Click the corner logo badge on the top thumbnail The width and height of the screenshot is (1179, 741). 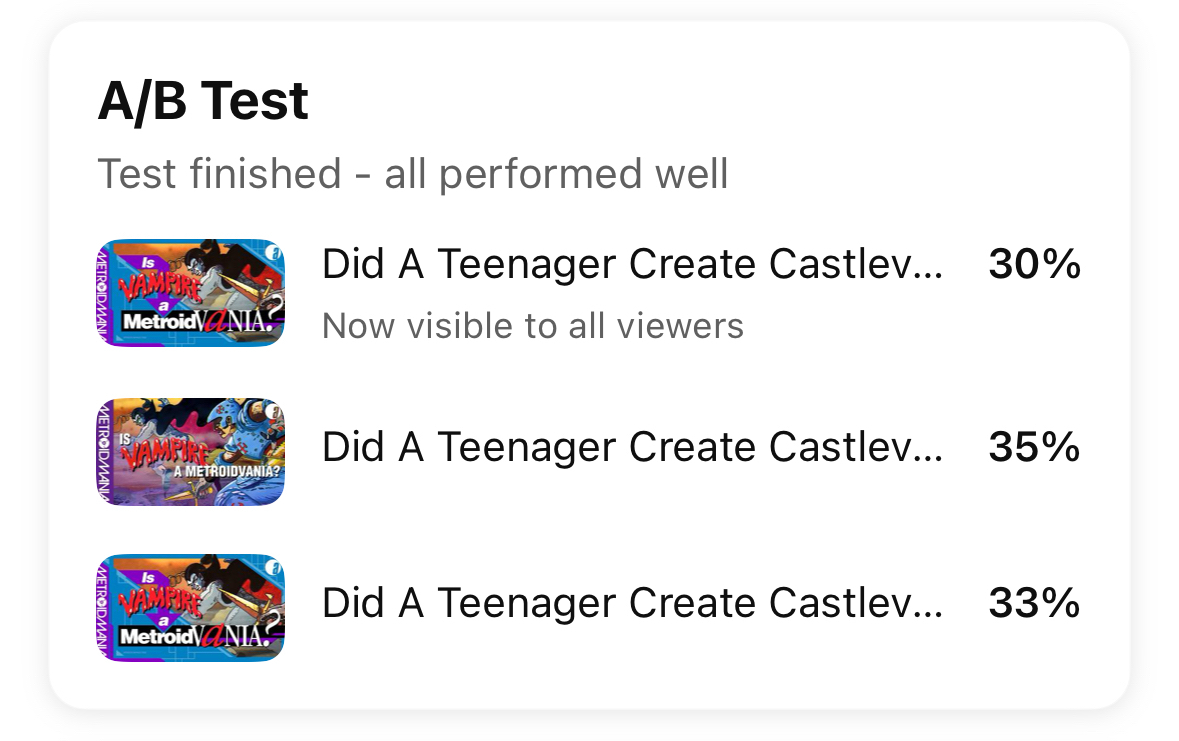click(x=274, y=255)
